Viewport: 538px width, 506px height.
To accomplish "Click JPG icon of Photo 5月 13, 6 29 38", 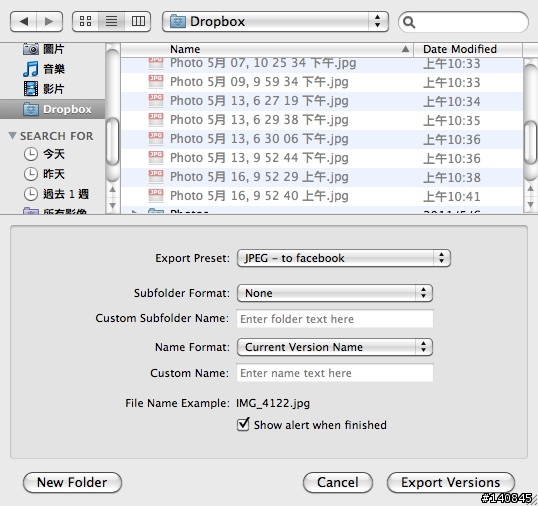I will click(156, 119).
